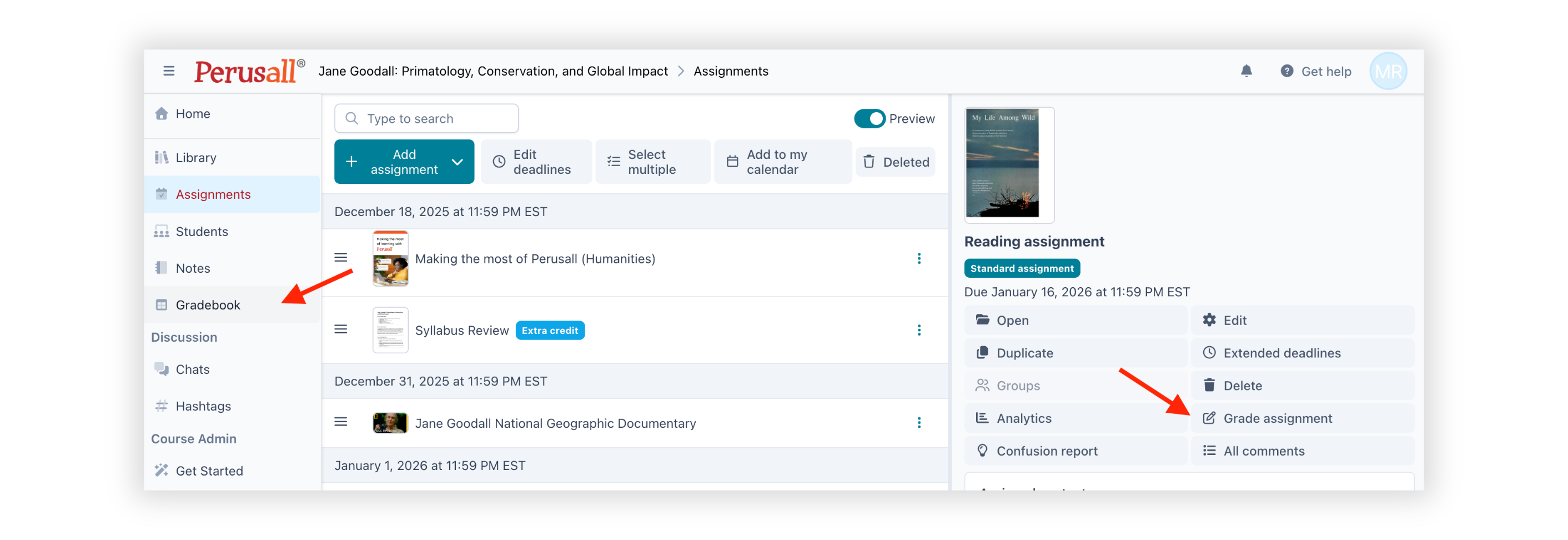Viewport: 1568px width, 540px height.
Task: Open Extended deadlines
Action: [x=1303, y=353]
